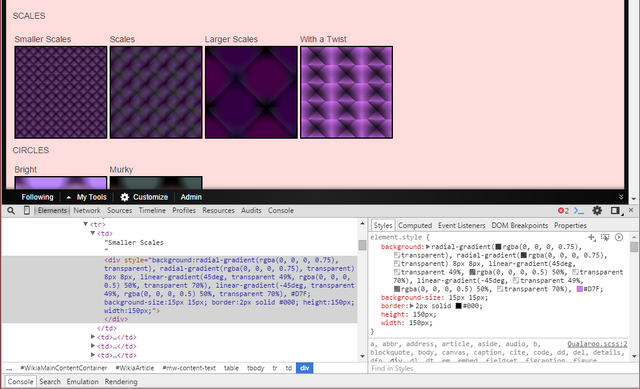Click first rgba(0,0,0,0.75) color swatch
The height and width of the screenshot is (389, 640).
point(498,247)
